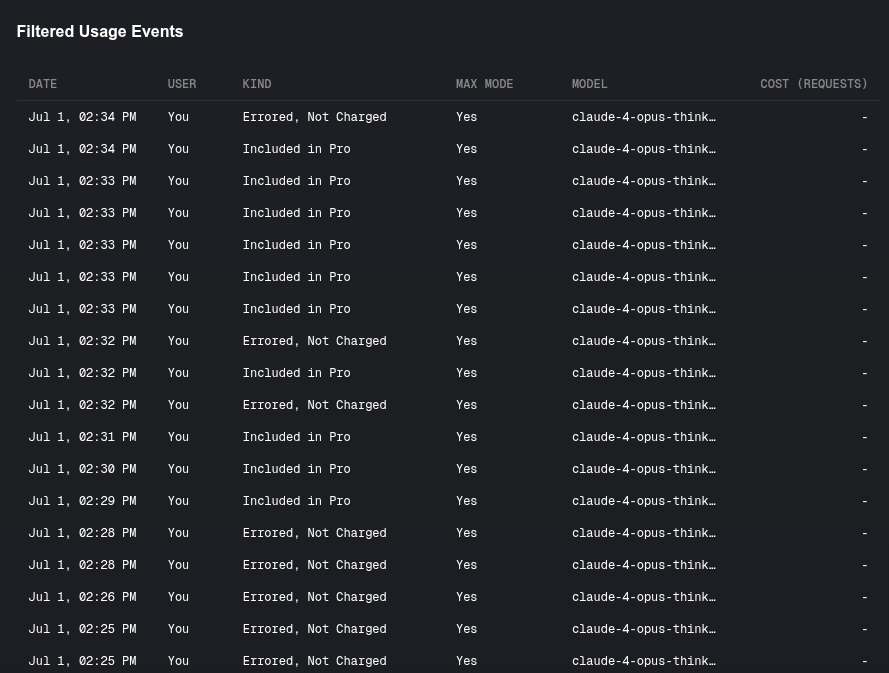889x673 pixels.
Task: Select the "Jul 1, 02:30 PM" date cell
Action: click(82, 469)
